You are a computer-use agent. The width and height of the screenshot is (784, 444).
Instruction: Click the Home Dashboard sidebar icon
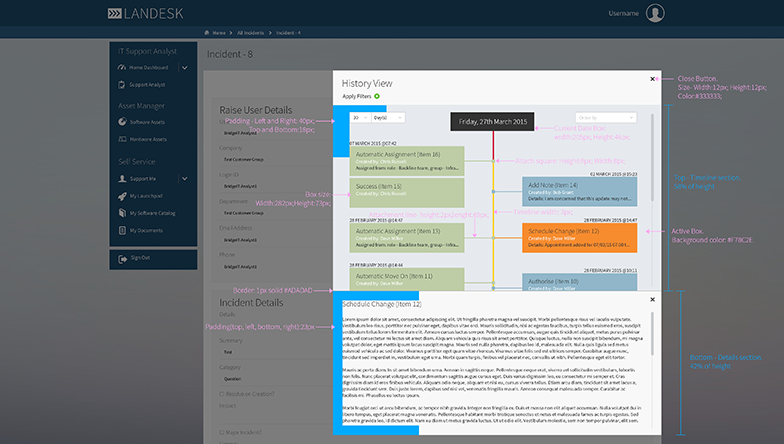coord(121,68)
